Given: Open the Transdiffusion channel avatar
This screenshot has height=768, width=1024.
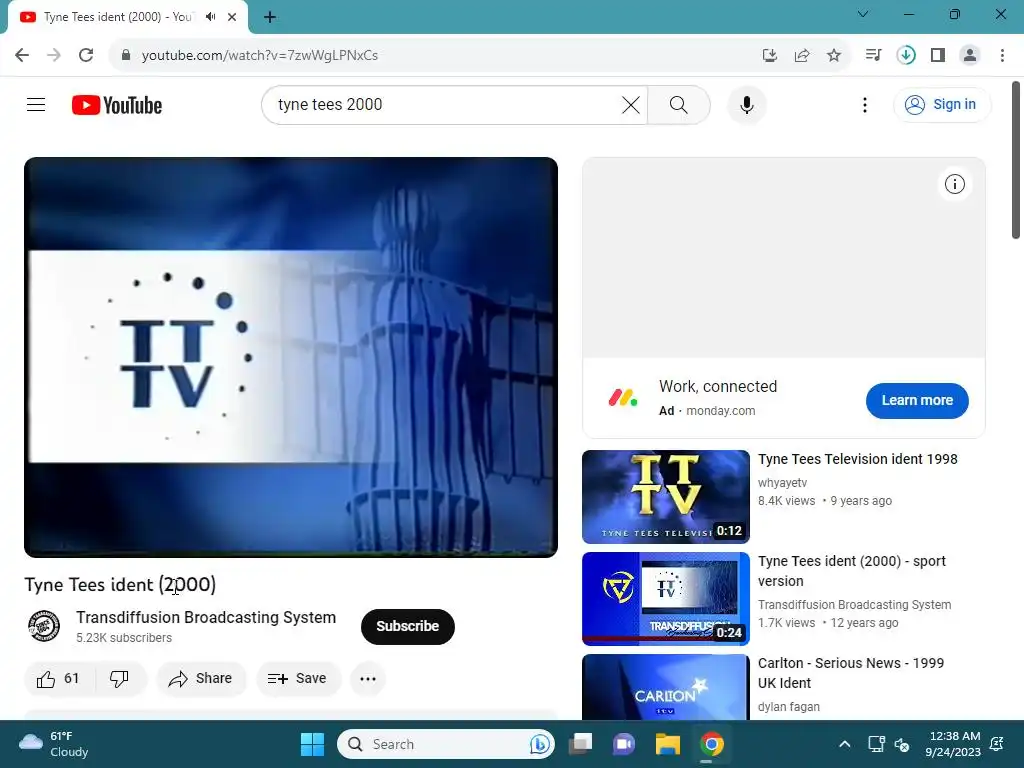Looking at the screenshot, I should (x=44, y=626).
